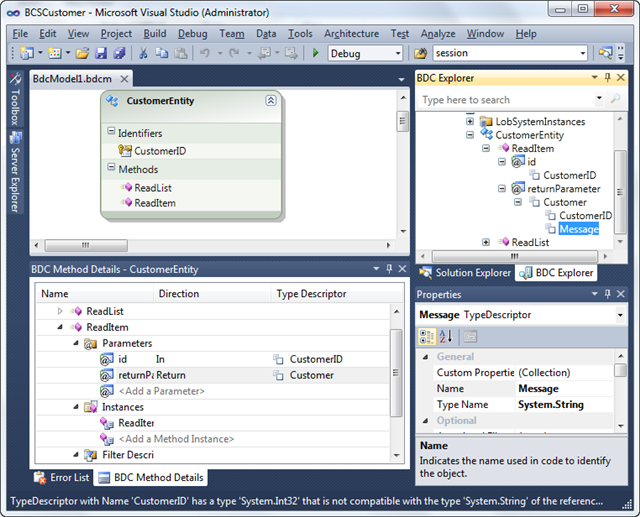Collapse returnParameter node in BDC Explorer

502,189
